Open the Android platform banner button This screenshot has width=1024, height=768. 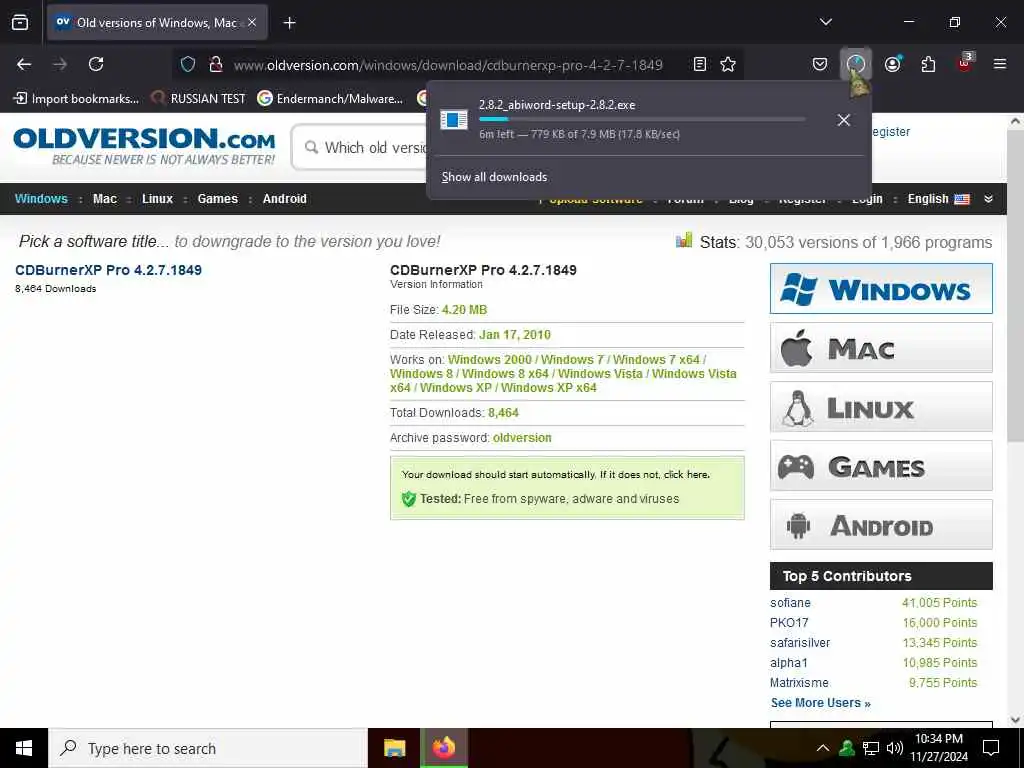[x=881, y=524]
